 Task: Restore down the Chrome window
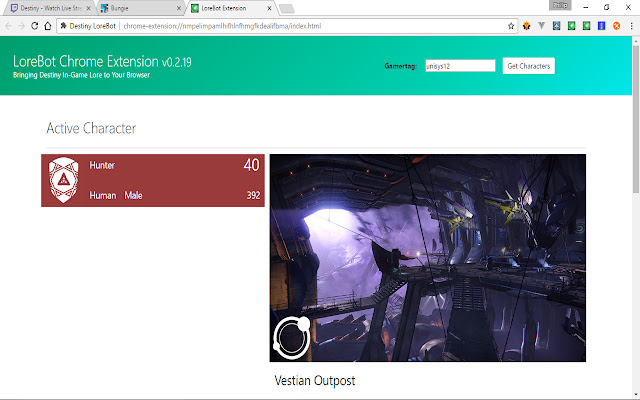pyautogui.click(x=607, y=7)
